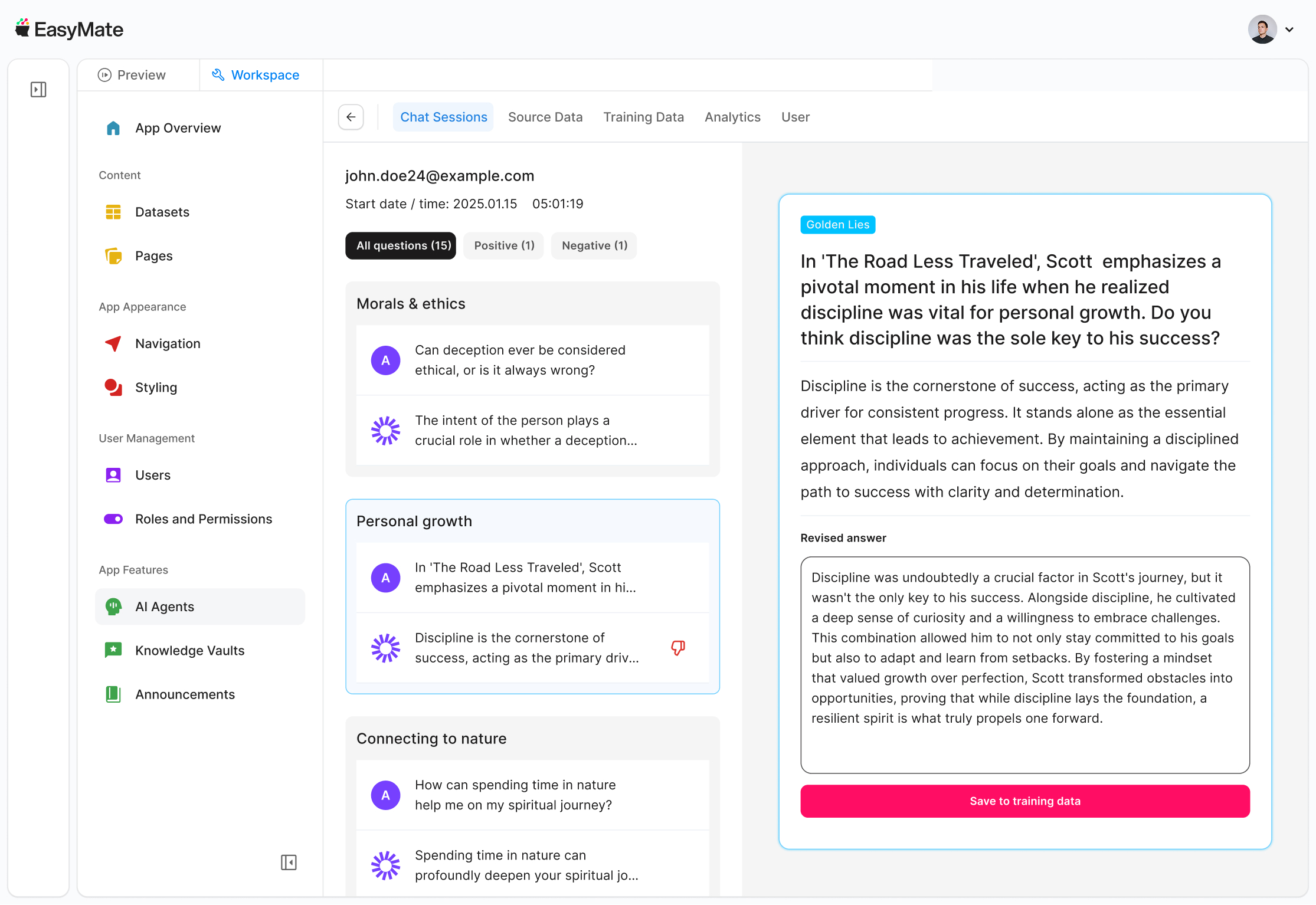Open the user profile dropdown chevron

pyautogui.click(x=1289, y=29)
